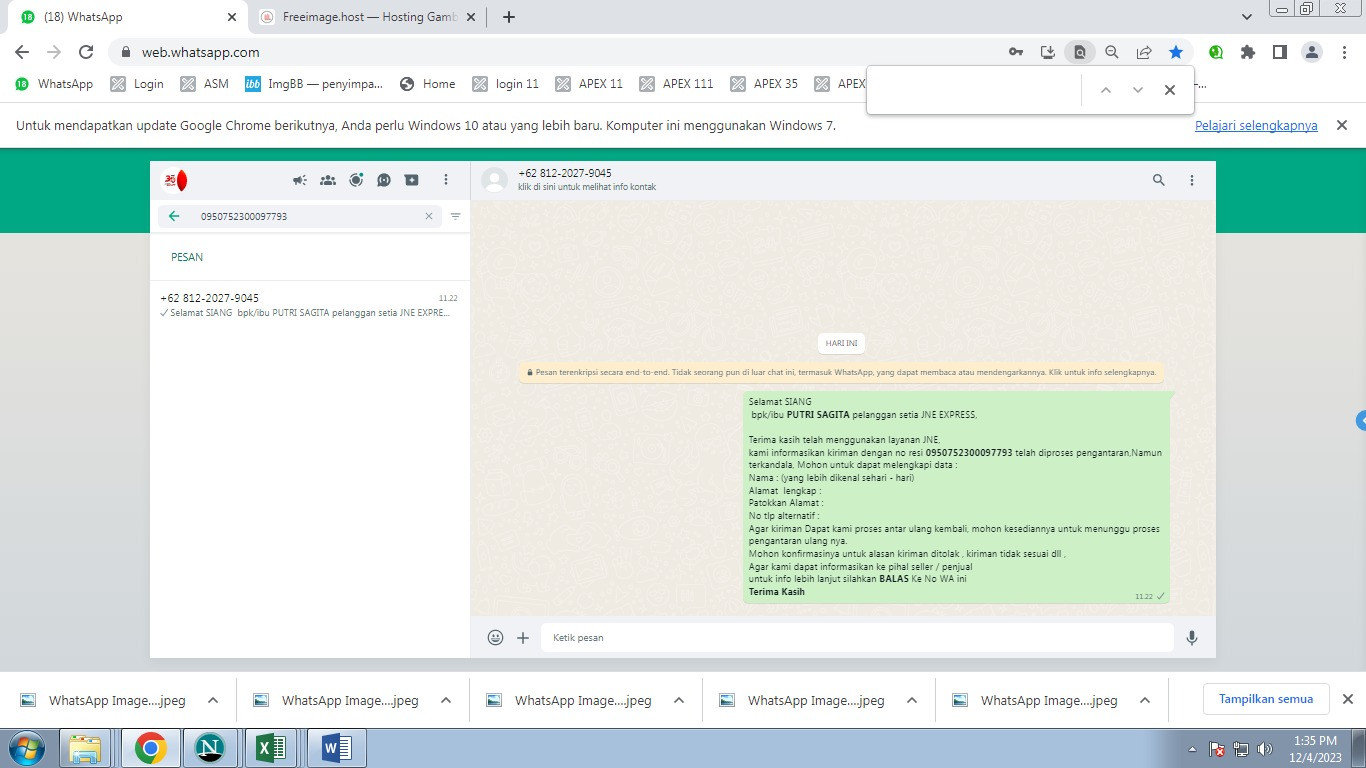Open a new browser tab

point(509,17)
